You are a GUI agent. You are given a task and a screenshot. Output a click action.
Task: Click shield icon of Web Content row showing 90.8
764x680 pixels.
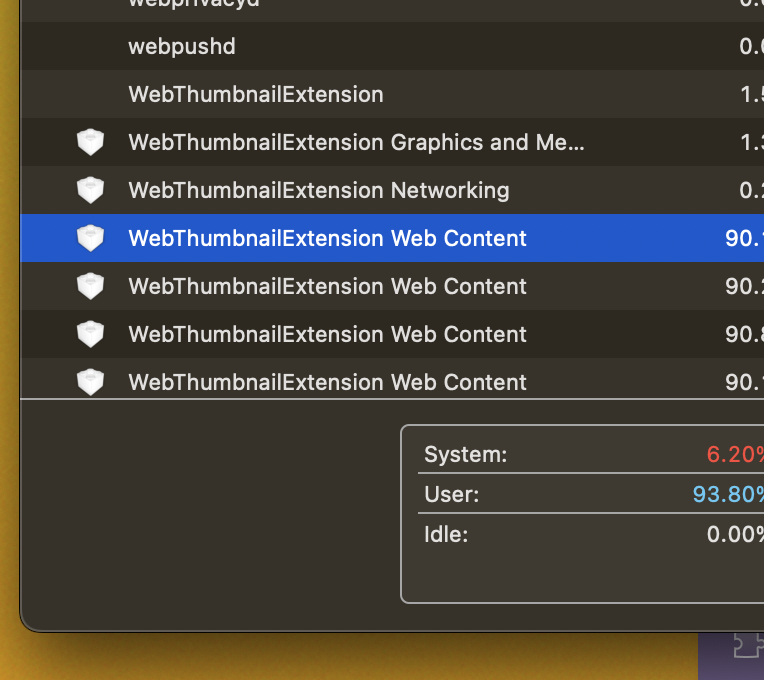[91, 334]
